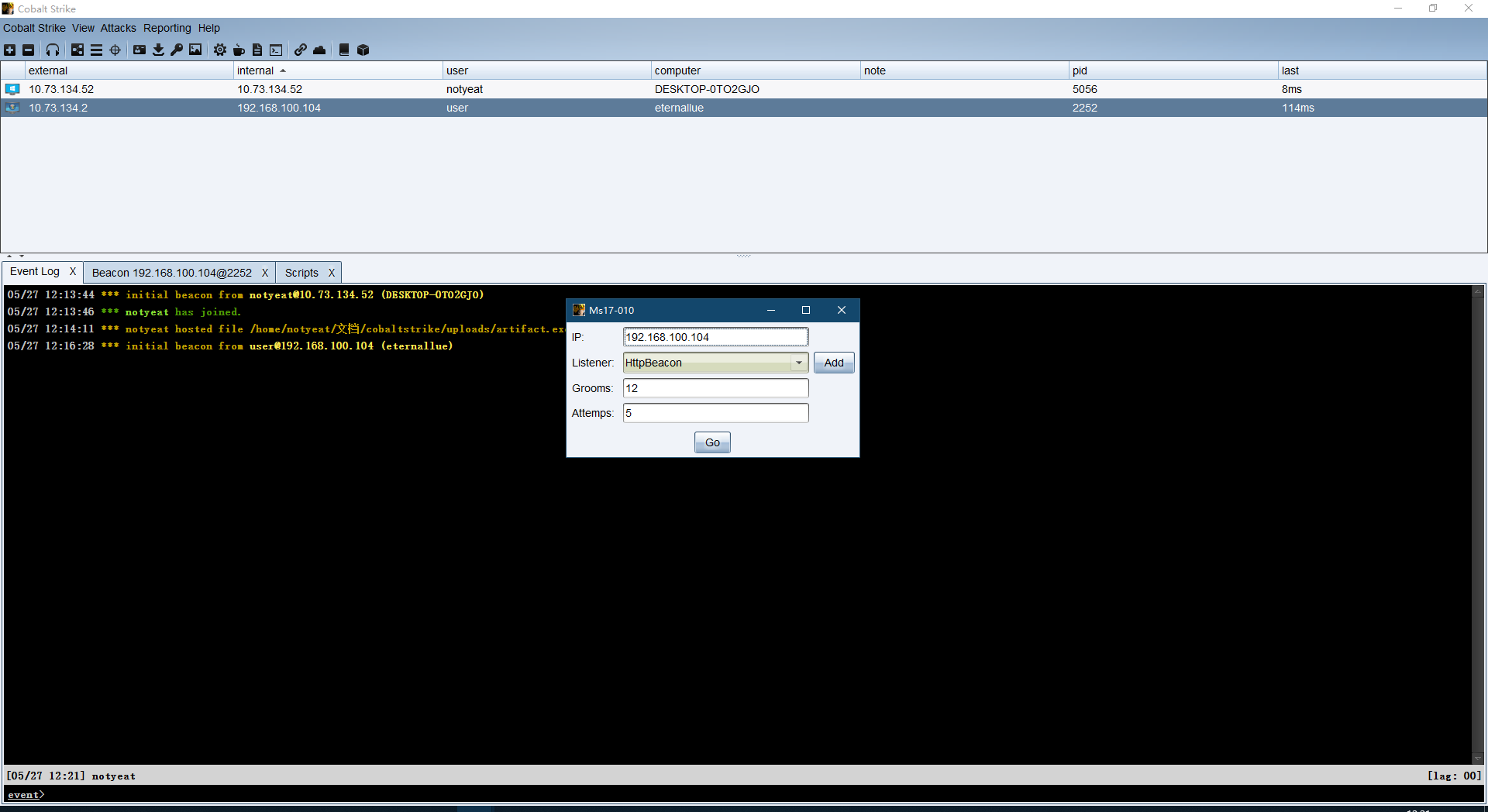Image resolution: width=1488 pixels, height=812 pixels.
Task: Open Listeners via the headphones icon
Action: tap(52, 50)
